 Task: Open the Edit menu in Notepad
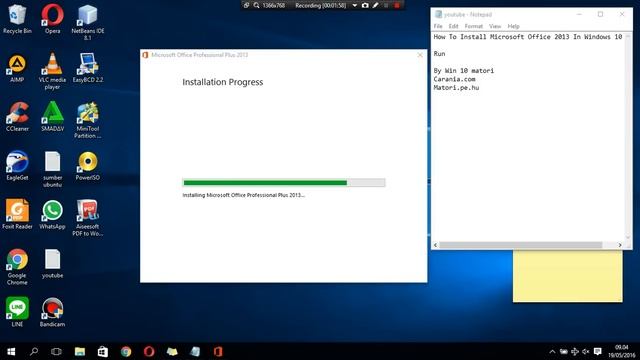[x=453, y=26]
